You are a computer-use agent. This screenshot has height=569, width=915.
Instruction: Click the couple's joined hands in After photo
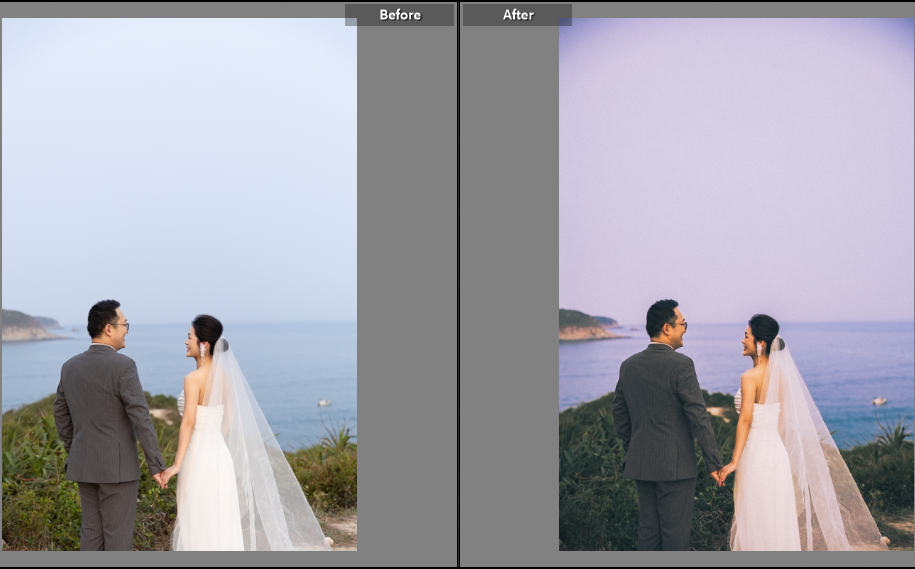(718, 477)
